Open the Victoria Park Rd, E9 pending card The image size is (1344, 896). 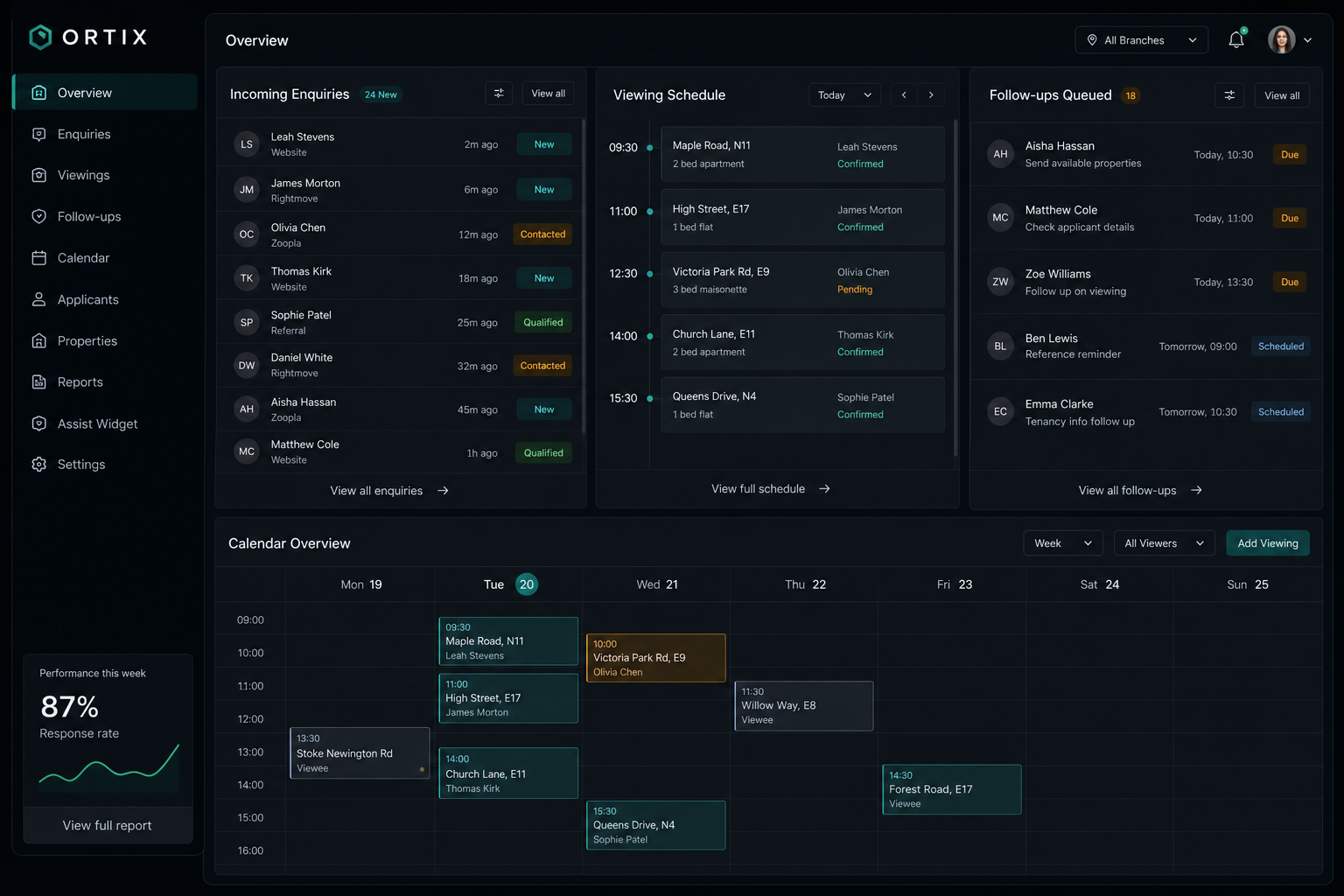[802, 280]
